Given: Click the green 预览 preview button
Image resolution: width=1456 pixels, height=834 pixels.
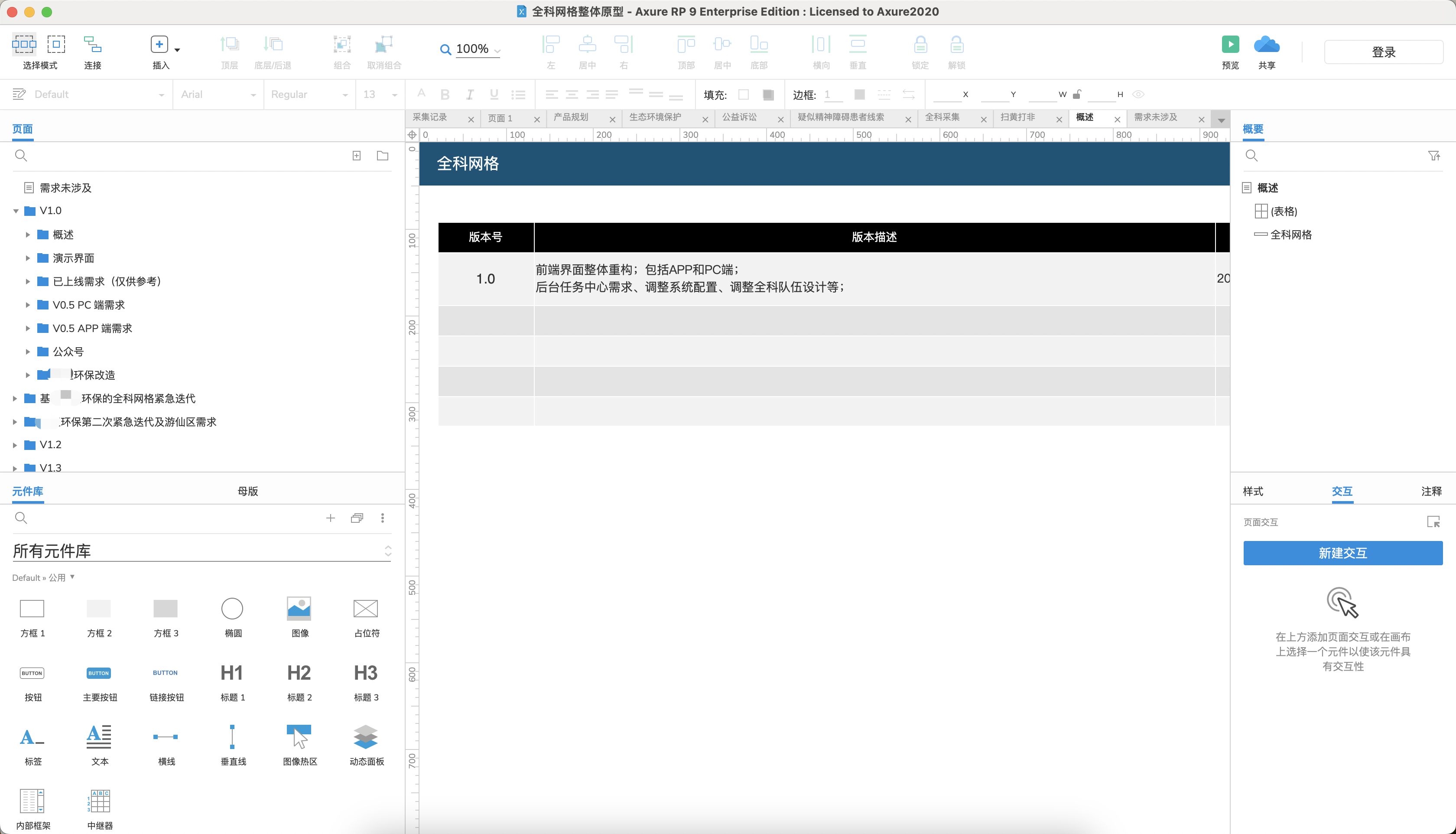Looking at the screenshot, I should (x=1230, y=44).
